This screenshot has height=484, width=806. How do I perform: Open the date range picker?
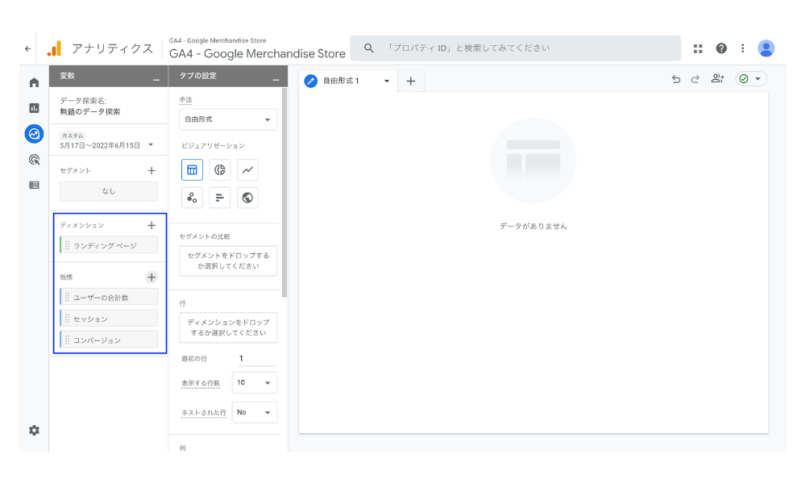tap(107, 145)
